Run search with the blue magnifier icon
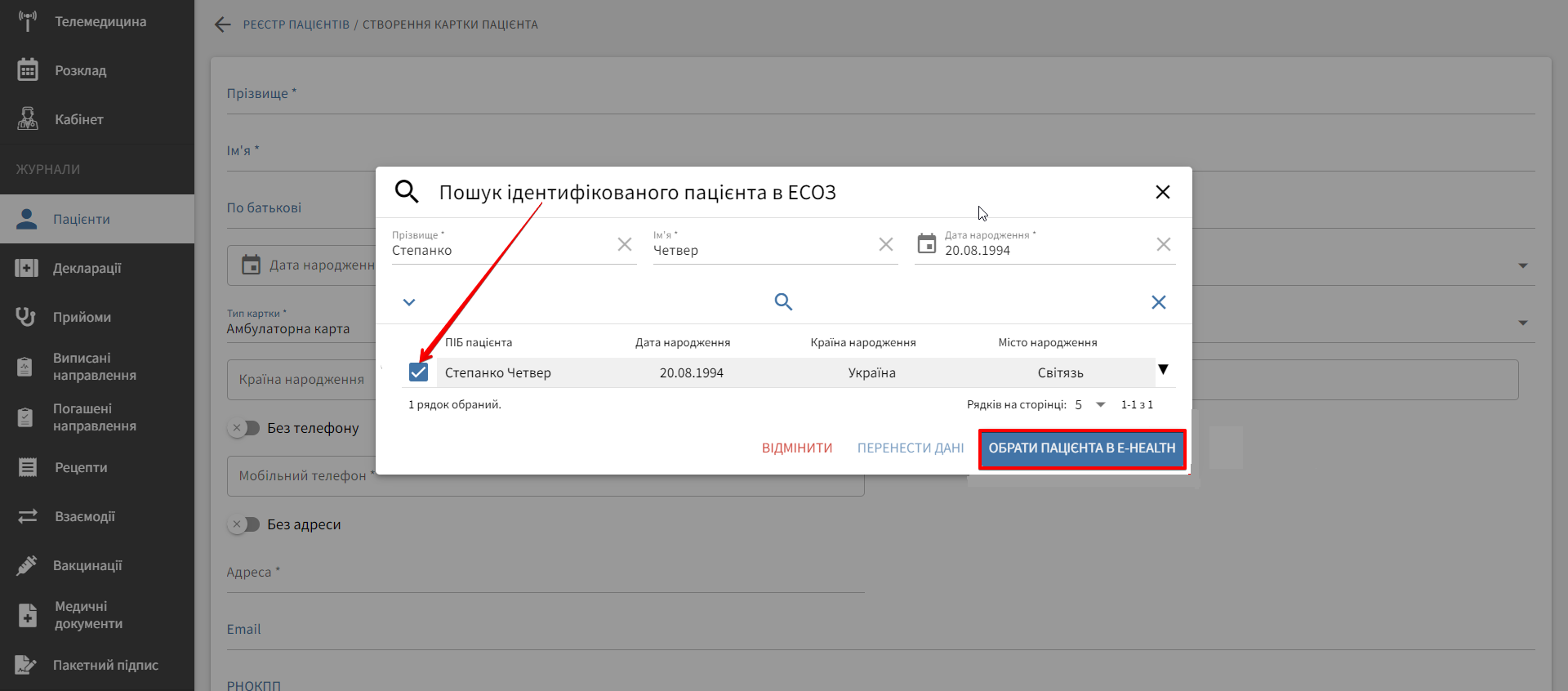The image size is (1568, 691). pos(783,302)
